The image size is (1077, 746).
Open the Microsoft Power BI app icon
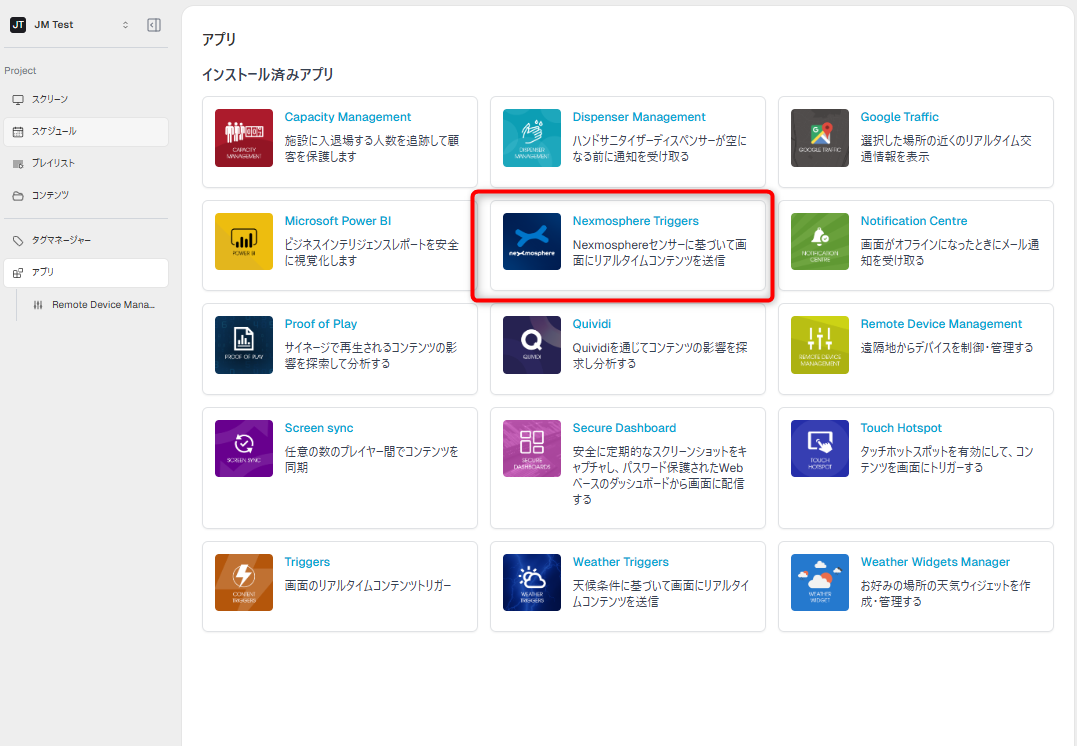click(244, 242)
